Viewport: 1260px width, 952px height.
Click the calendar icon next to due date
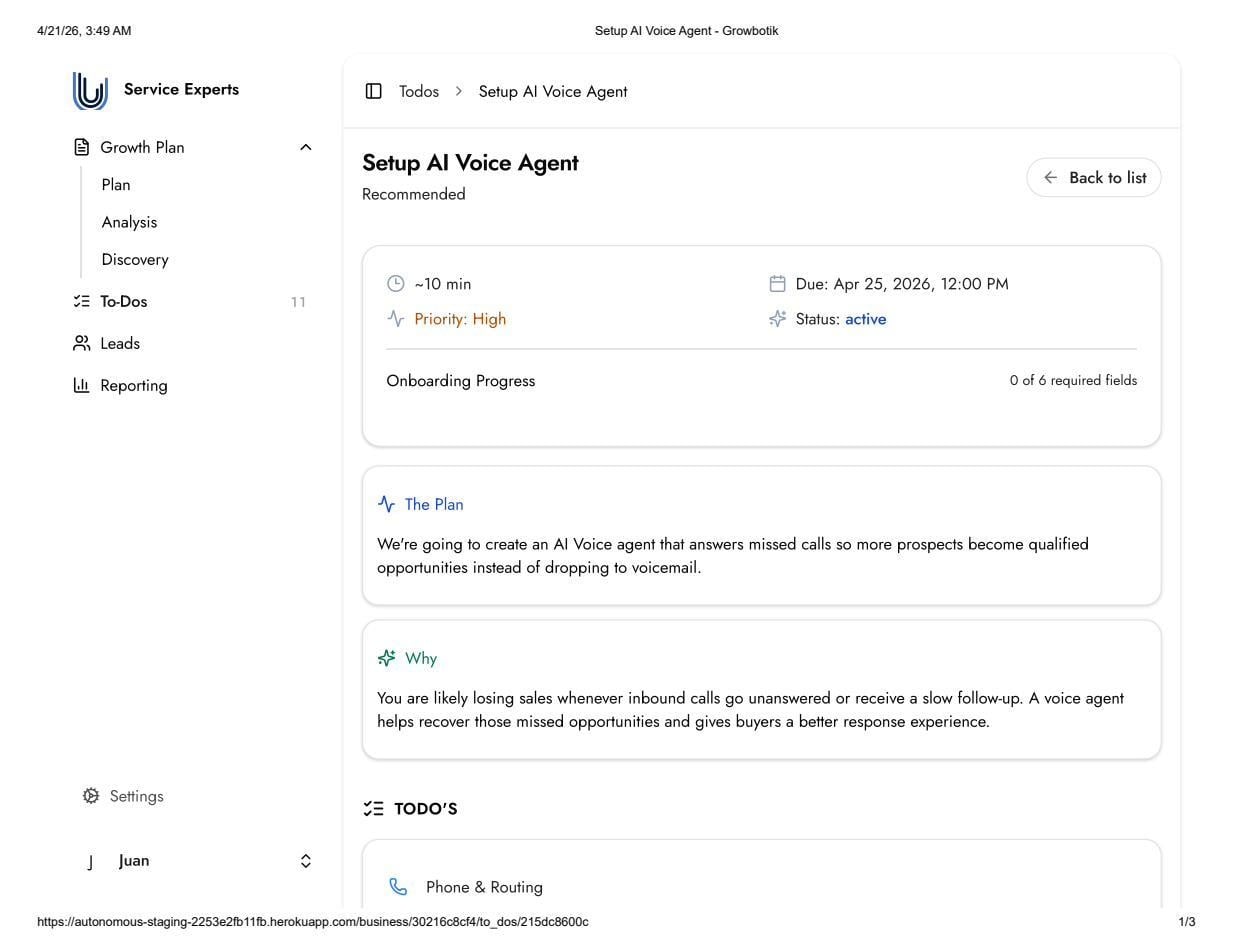[777, 284]
